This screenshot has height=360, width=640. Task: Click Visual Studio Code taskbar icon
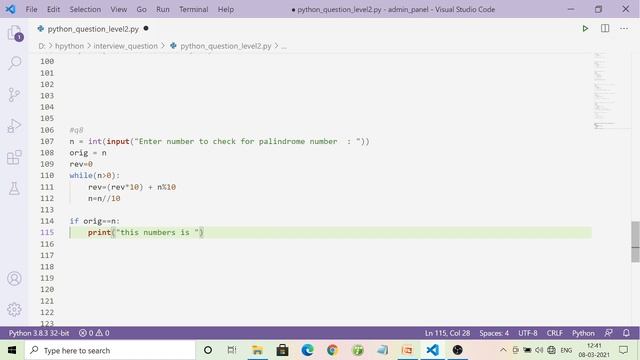432,350
